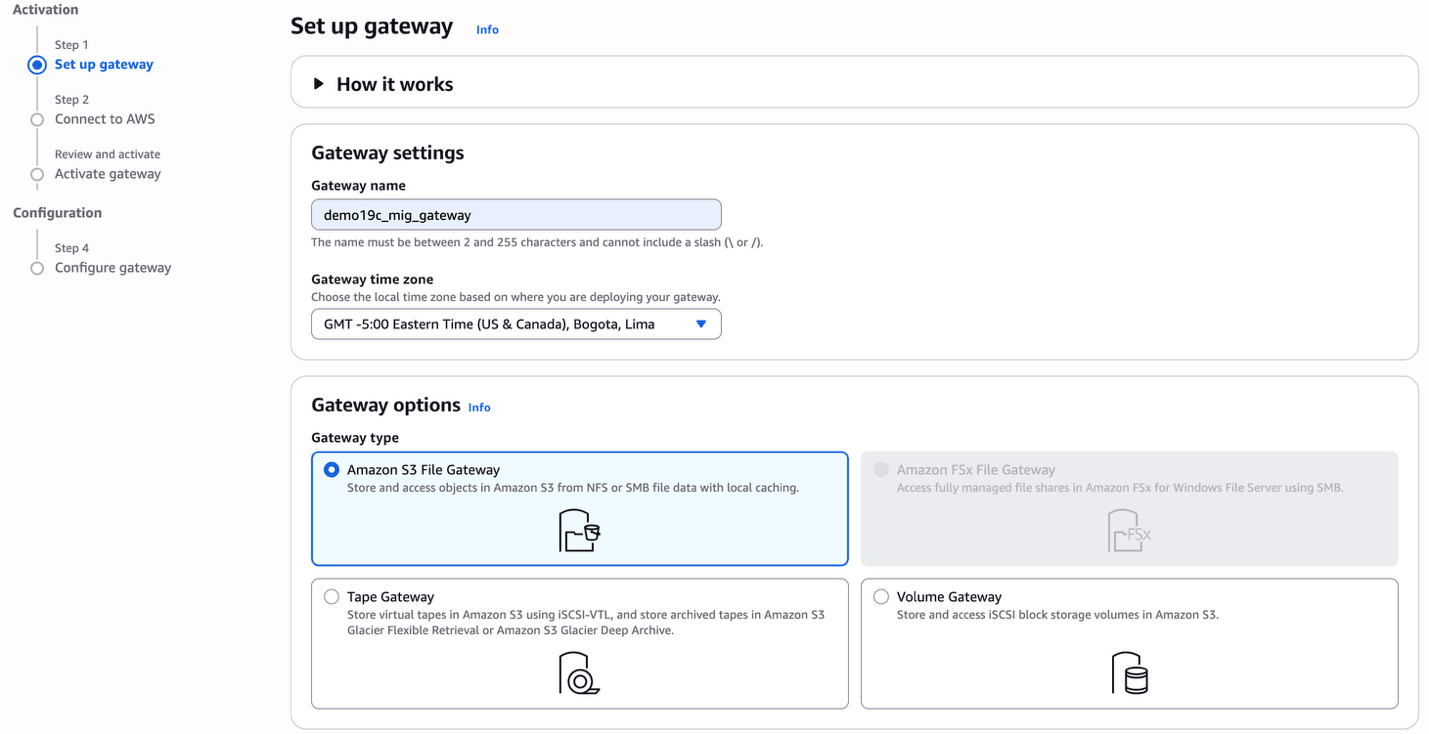Viewport: 1429px width, 734px height.
Task: Click the Amazon FSx File Gateway icon
Action: click(1128, 530)
